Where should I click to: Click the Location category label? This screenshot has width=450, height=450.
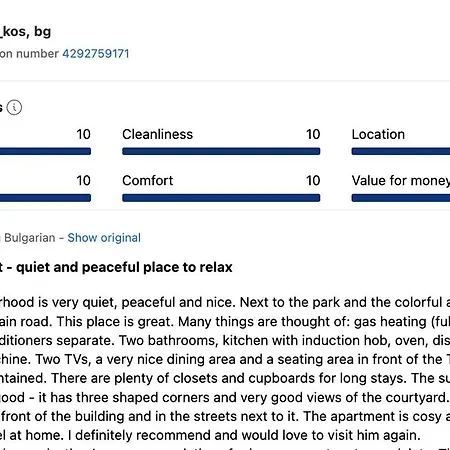click(x=378, y=134)
